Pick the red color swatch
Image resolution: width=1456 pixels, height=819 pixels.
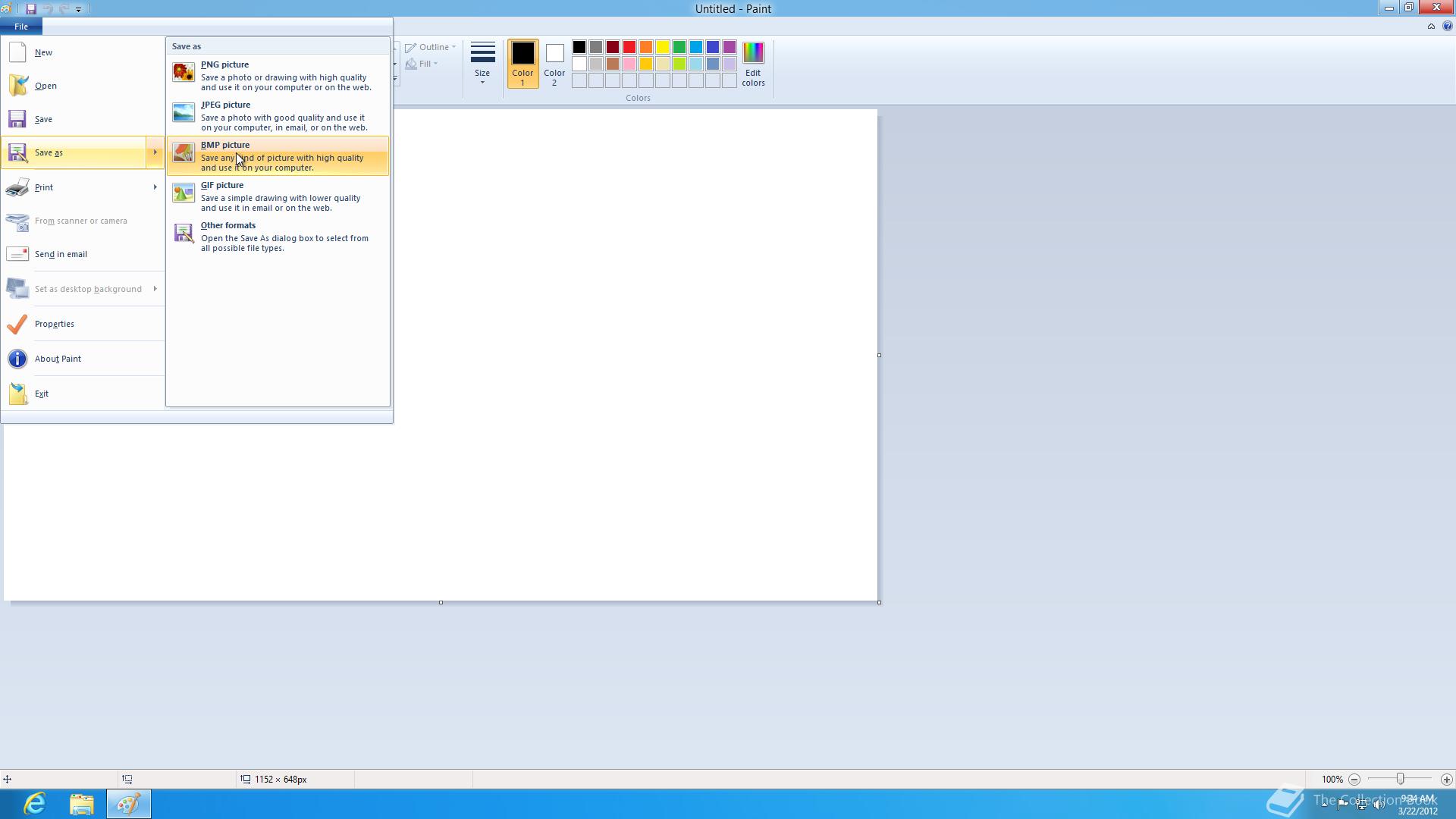[x=629, y=47]
